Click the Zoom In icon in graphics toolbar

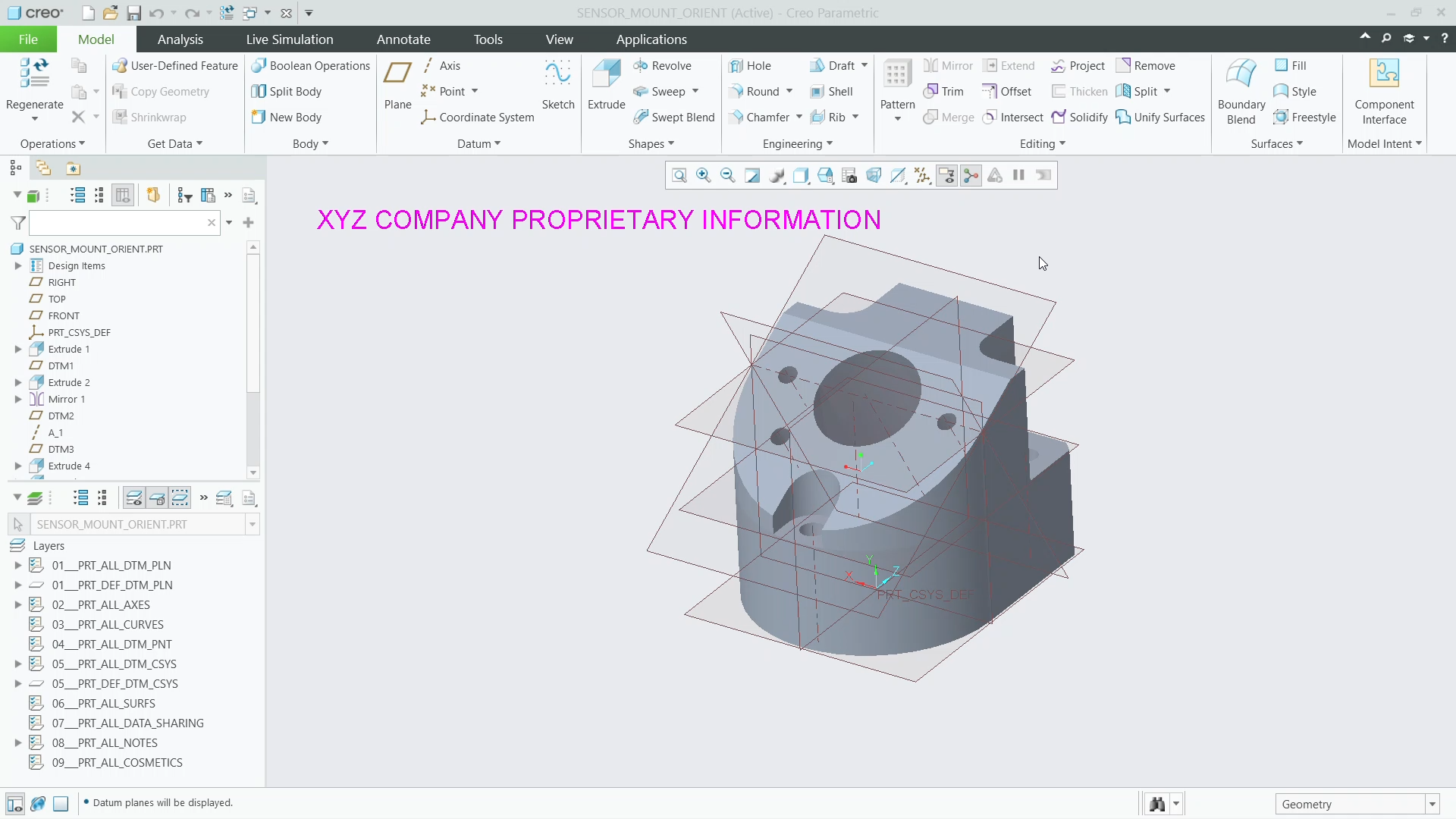coord(704,175)
